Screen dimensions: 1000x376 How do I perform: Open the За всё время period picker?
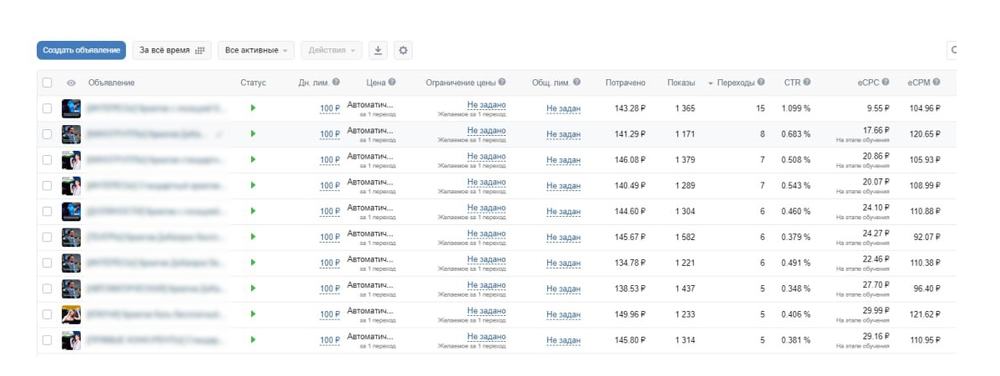tap(172, 50)
